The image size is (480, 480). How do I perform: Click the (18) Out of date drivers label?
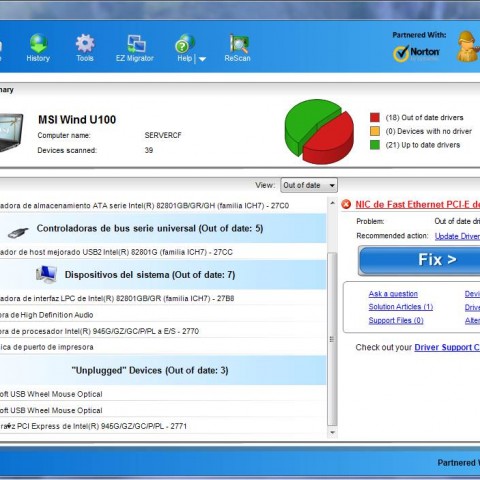click(424, 117)
